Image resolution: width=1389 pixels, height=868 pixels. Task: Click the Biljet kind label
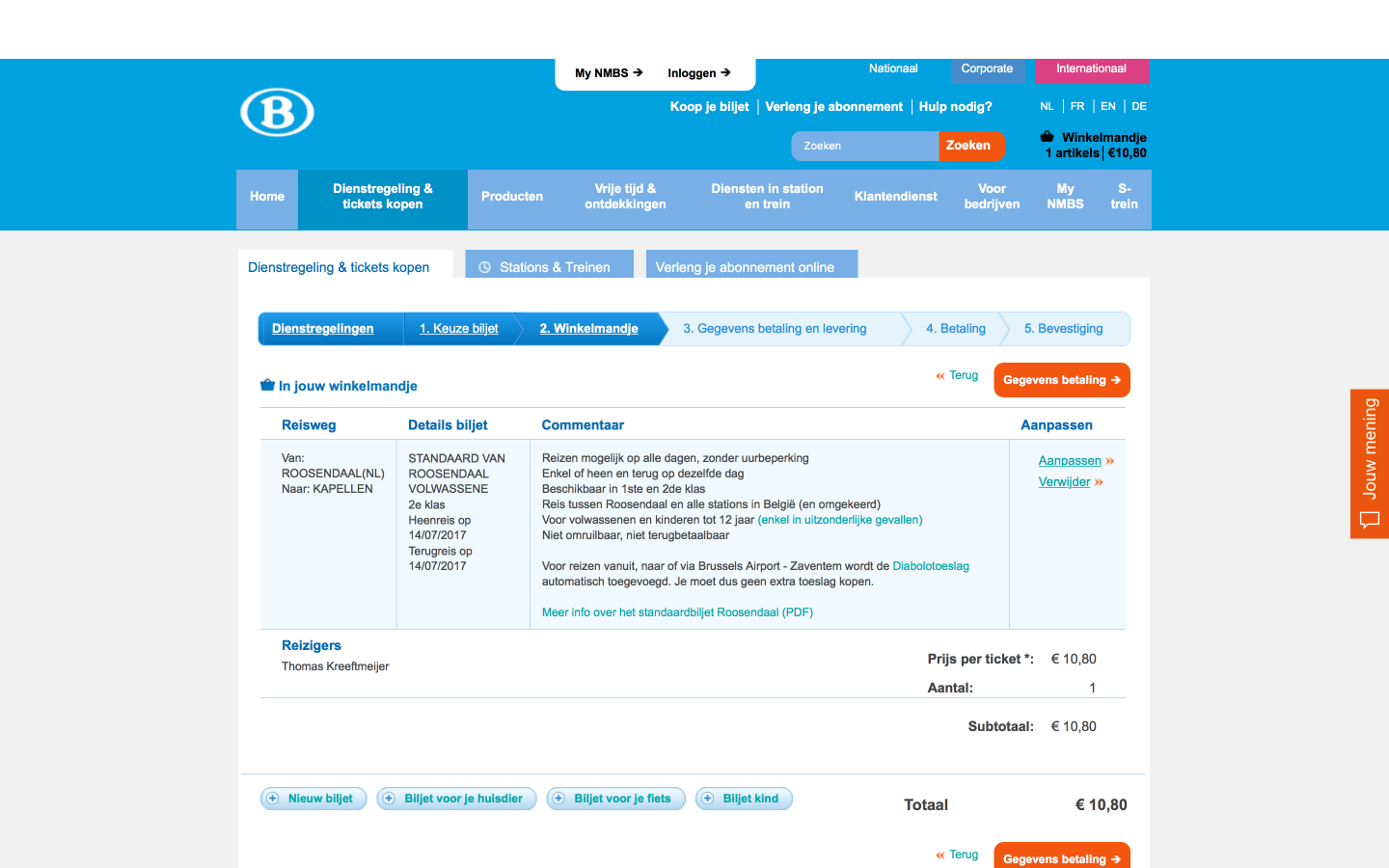pyautogui.click(x=750, y=799)
